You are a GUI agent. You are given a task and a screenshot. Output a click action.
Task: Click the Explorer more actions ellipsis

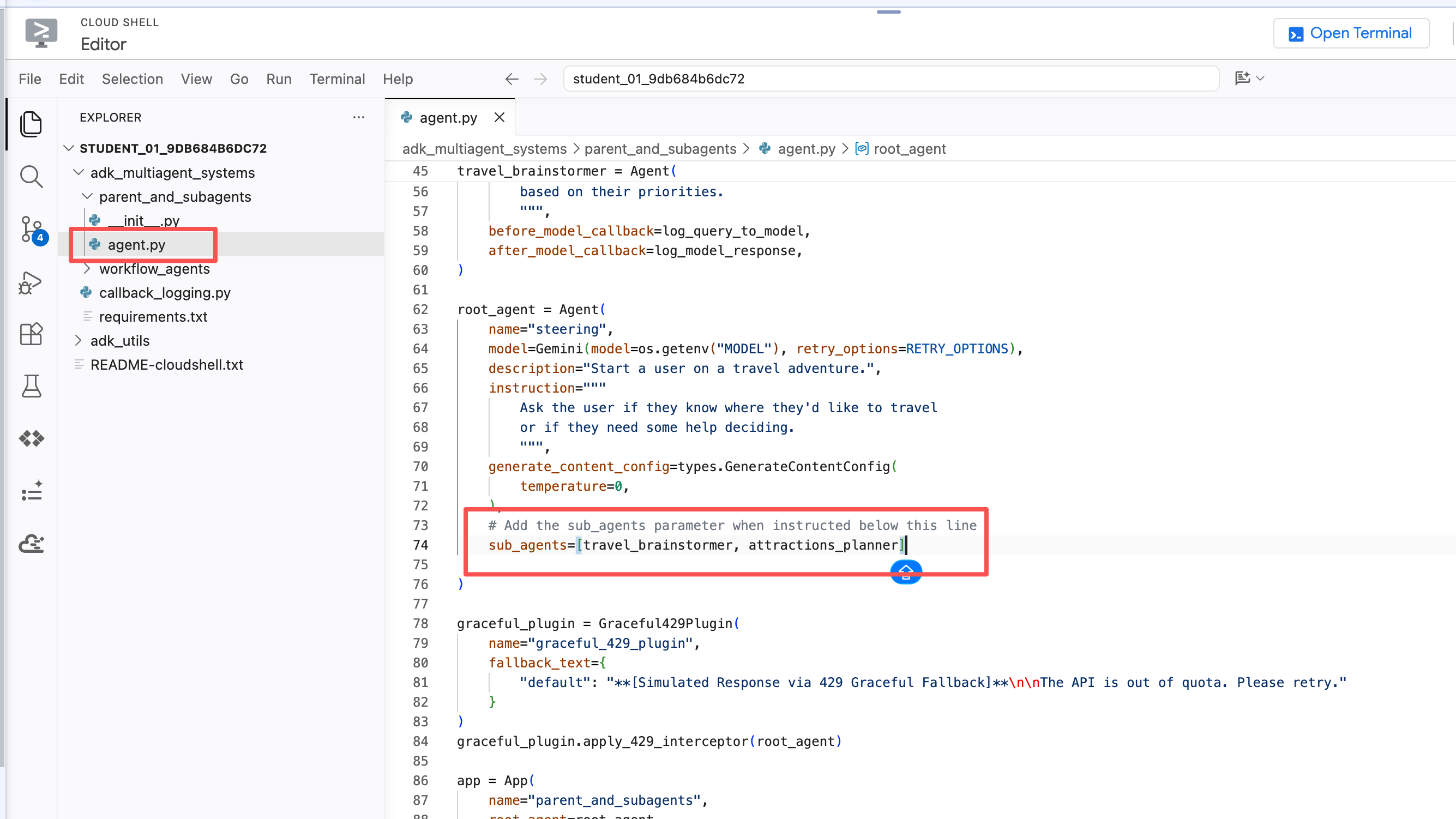click(x=358, y=117)
